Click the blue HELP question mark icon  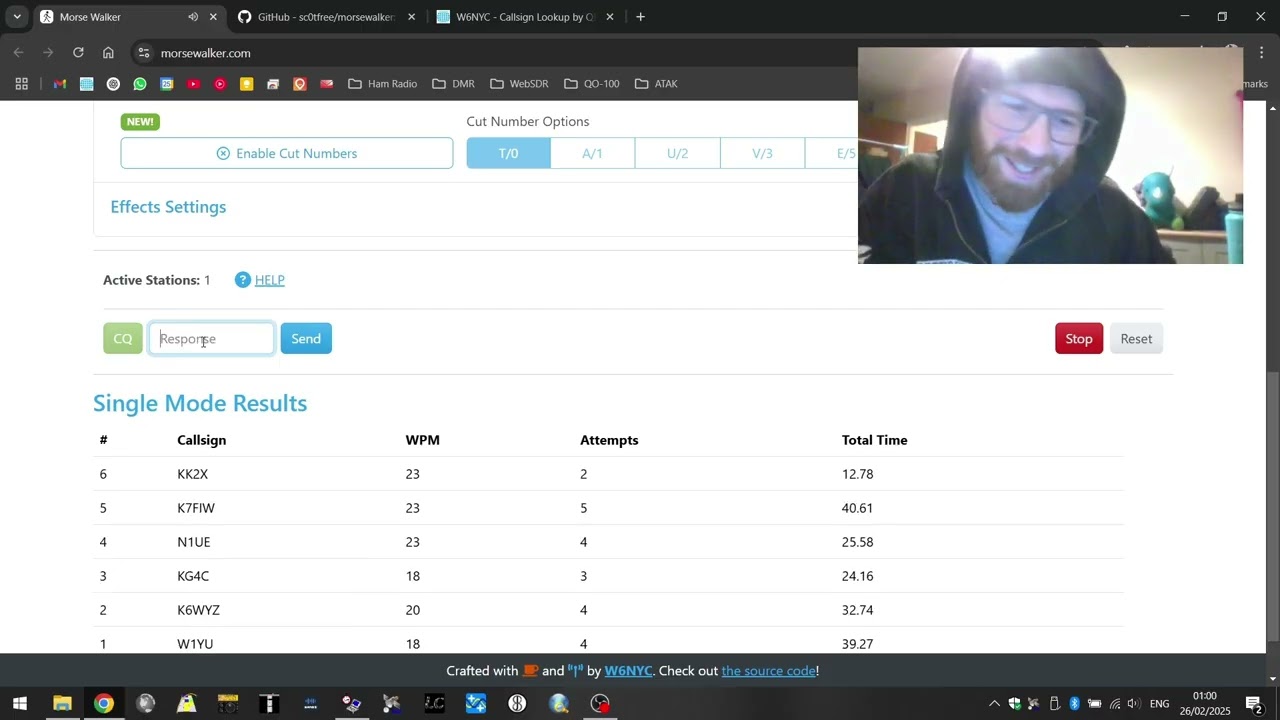pyautogui.click(x=242, y=280)
